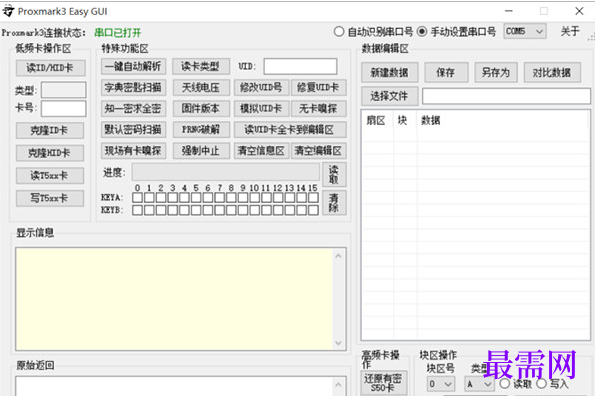Click the 读T5xx卡 button
The height and width of the screenshot is (396, 595).
(x=50, y=176)
